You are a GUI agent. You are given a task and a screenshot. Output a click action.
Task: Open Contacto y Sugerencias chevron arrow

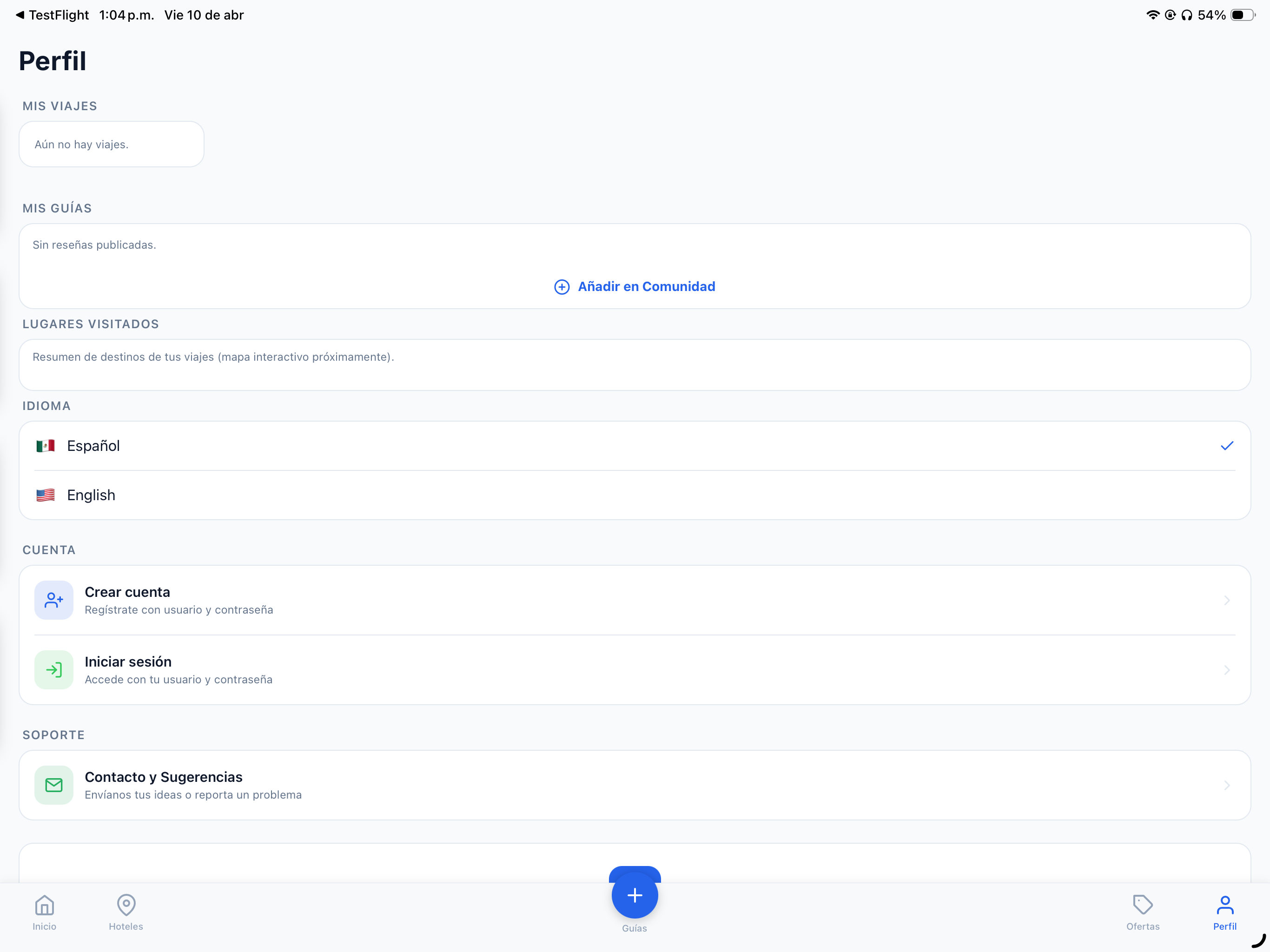pos(1226,785)
